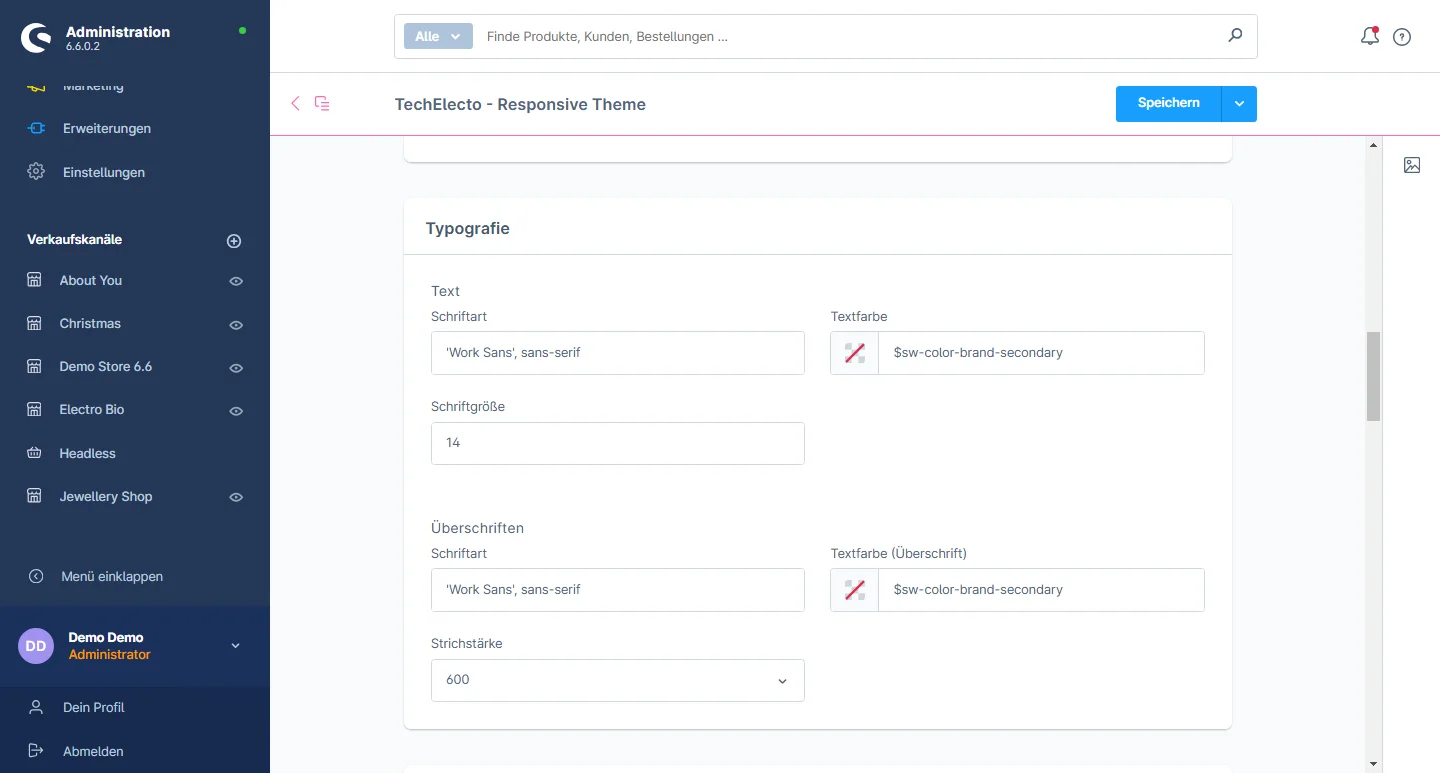Toggle eye icon for Jewellery Shop channel
This screenshot has height=773, width=1440.
236,497
